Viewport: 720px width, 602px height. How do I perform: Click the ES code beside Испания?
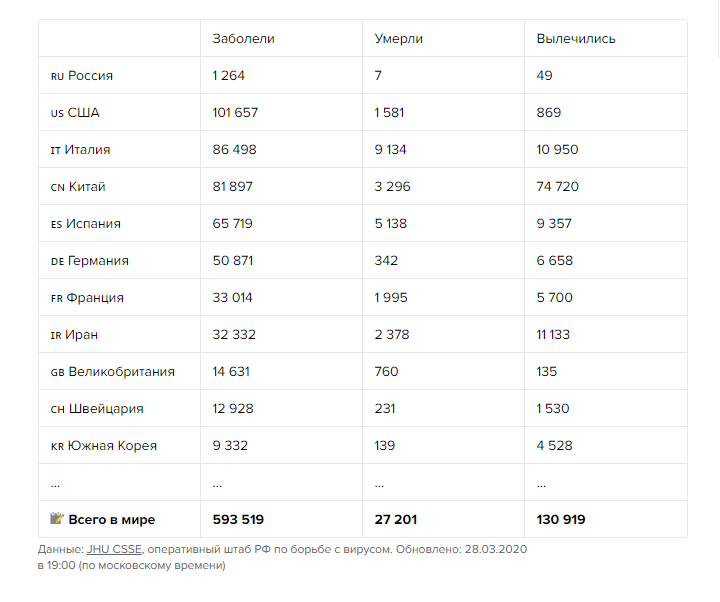[x=56, y=224]
